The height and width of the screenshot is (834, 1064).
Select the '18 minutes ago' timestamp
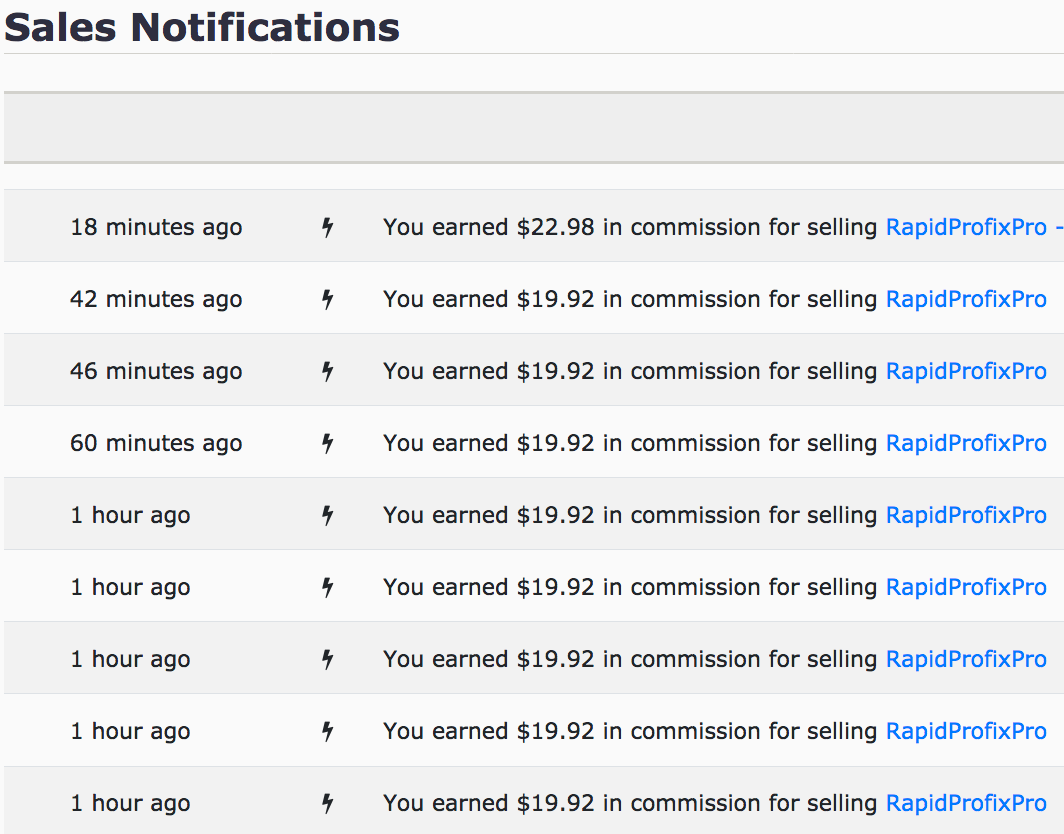click(156, 227)
